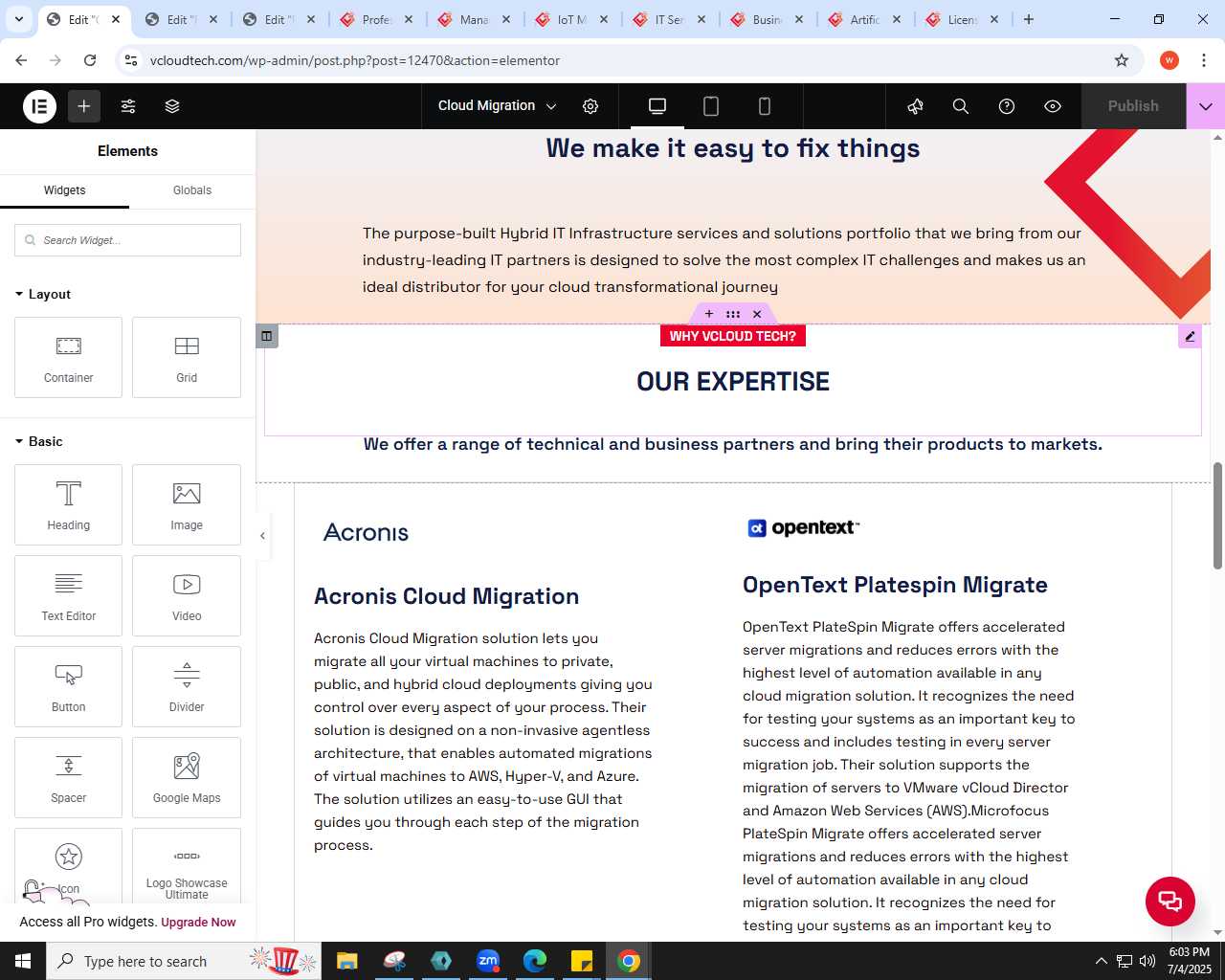Open the Finder search icon
The width and height of the screenshot is (1225, 980).
pos(961,106)
